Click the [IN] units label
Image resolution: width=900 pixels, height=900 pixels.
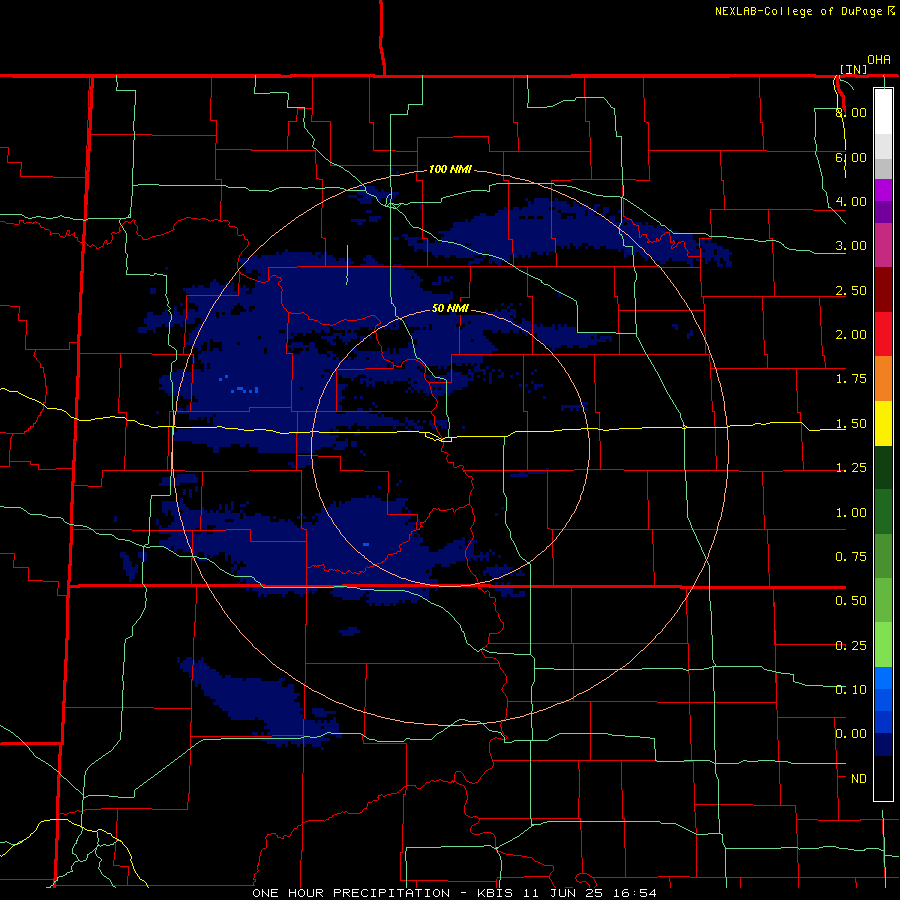click(854, 69)
